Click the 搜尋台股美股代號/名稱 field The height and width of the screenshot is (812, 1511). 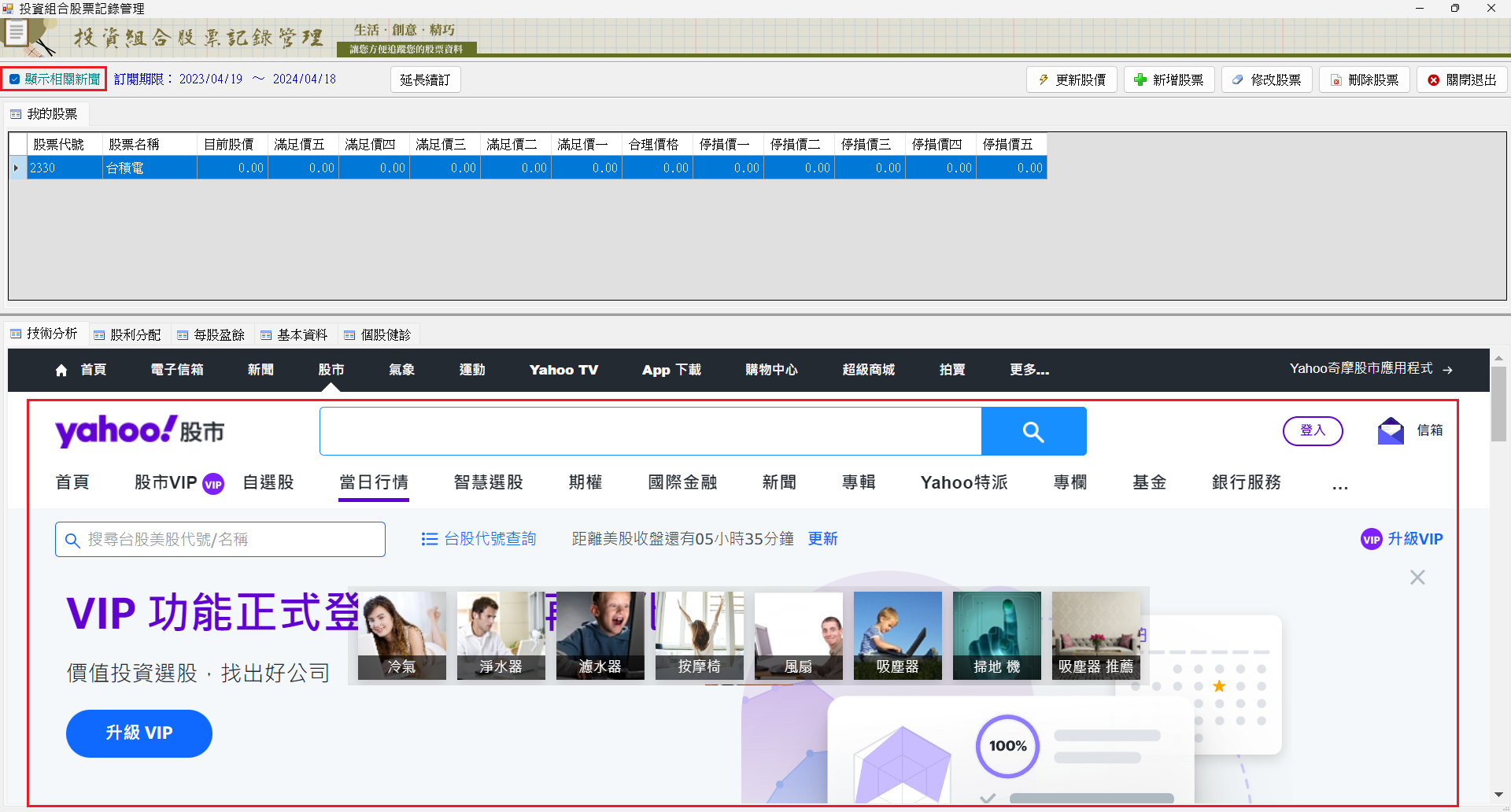(220, 539)
